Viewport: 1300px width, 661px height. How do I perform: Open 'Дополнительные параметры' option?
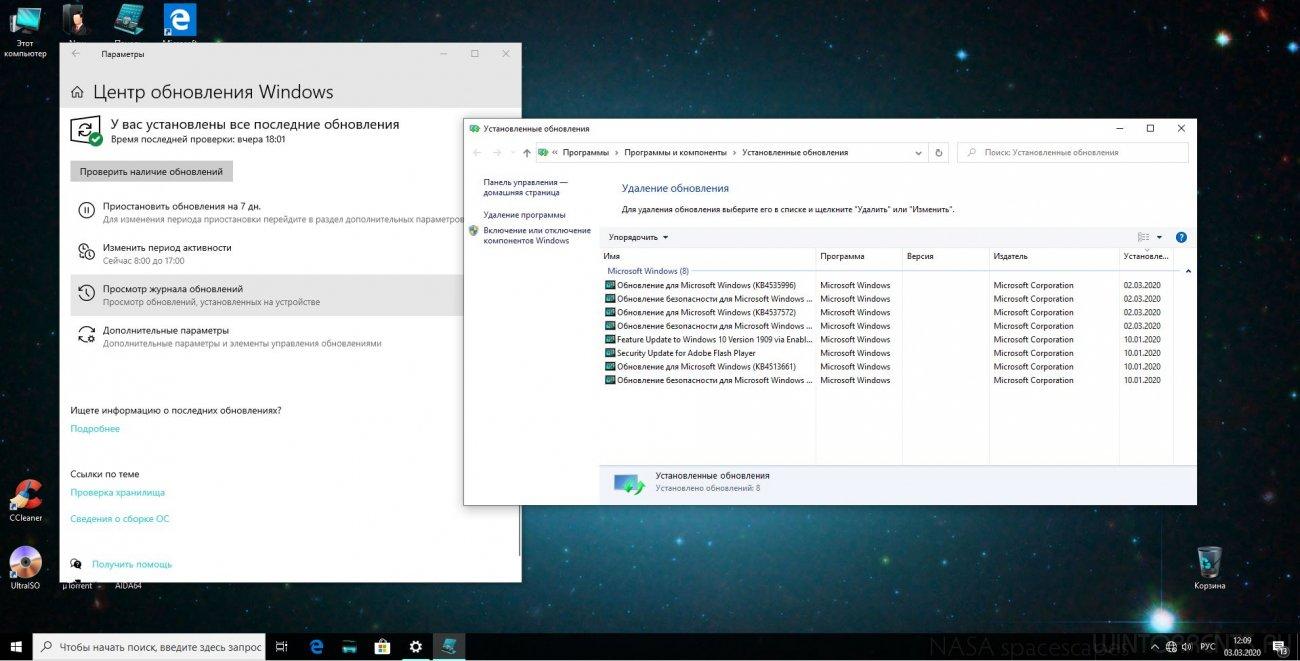point(267,336)
